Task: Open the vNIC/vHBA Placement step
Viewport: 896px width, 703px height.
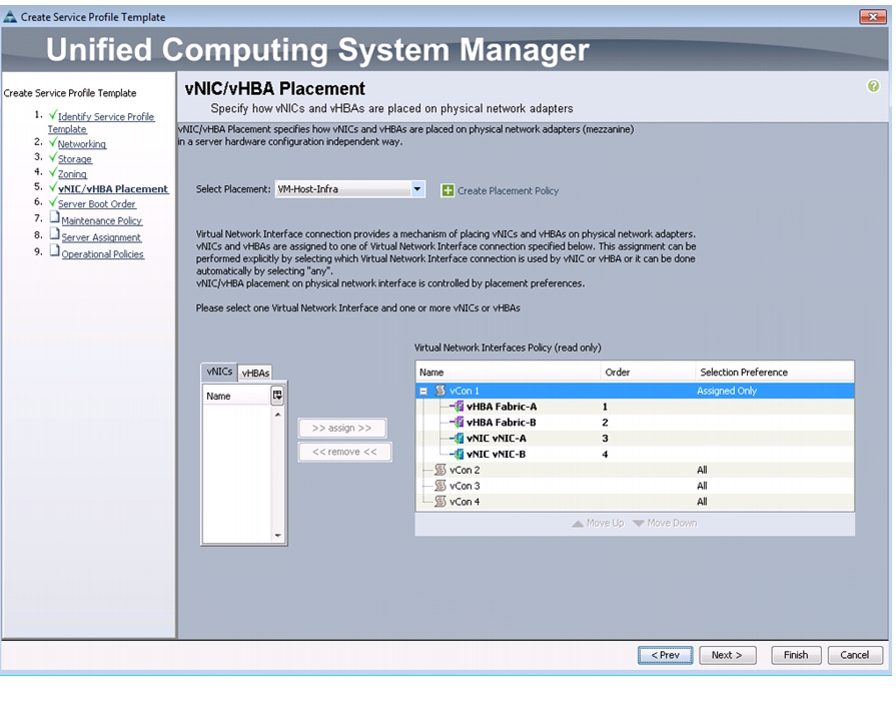Action: click(113, 189)
